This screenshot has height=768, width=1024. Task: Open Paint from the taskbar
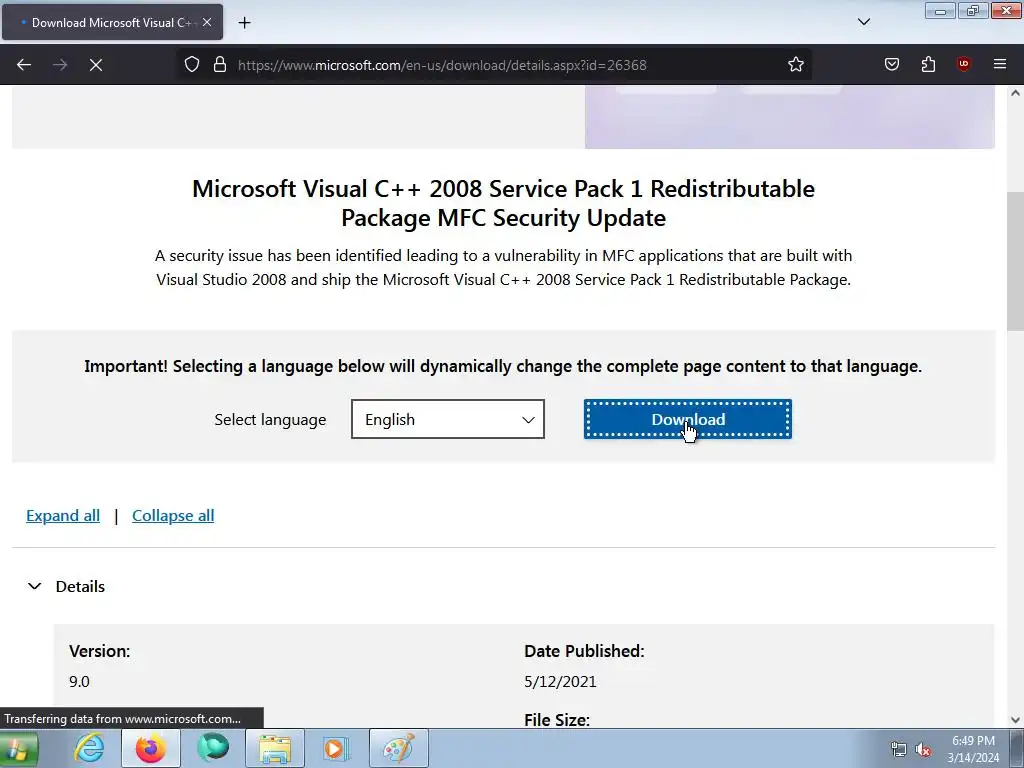pyautogui.click(x=399, y=748)
